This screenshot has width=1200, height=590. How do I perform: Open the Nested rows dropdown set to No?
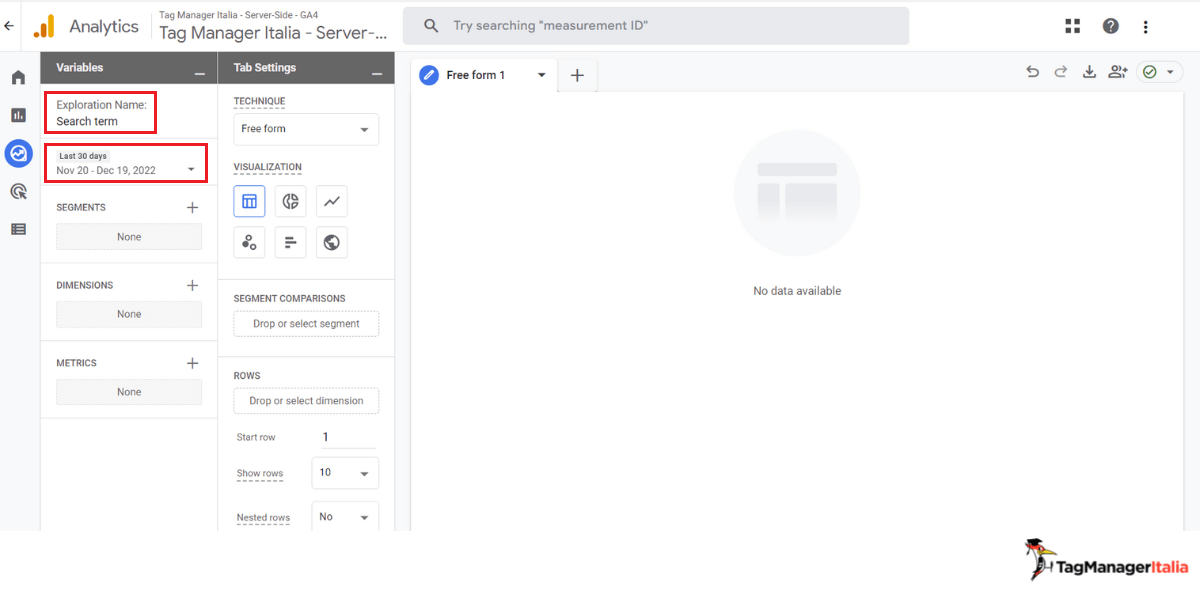tap(345, 517)
